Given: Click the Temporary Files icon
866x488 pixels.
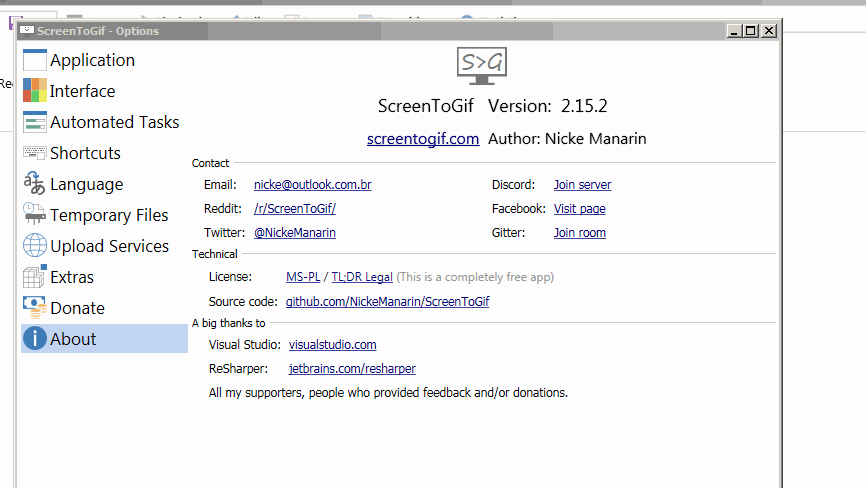Looking at the screenshot, I should coord(34,214).
